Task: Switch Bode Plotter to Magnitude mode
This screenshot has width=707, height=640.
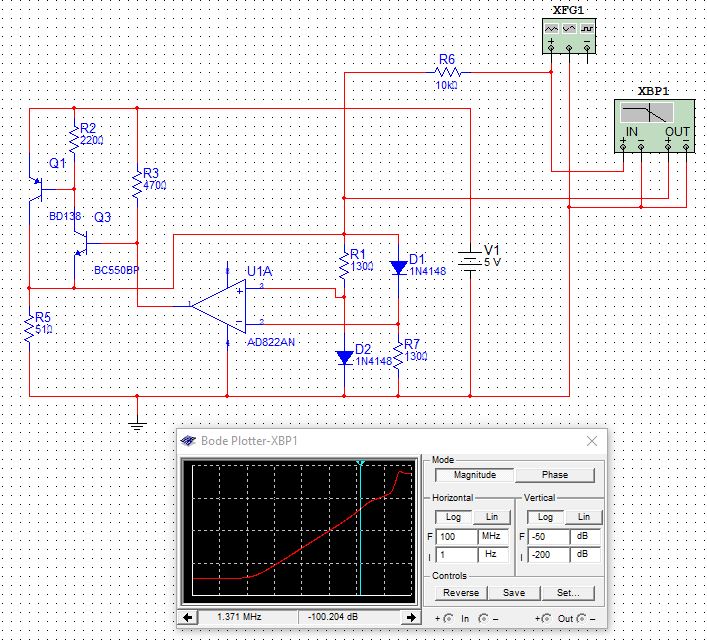Action: pyautogui.click(x=474, y=475)
